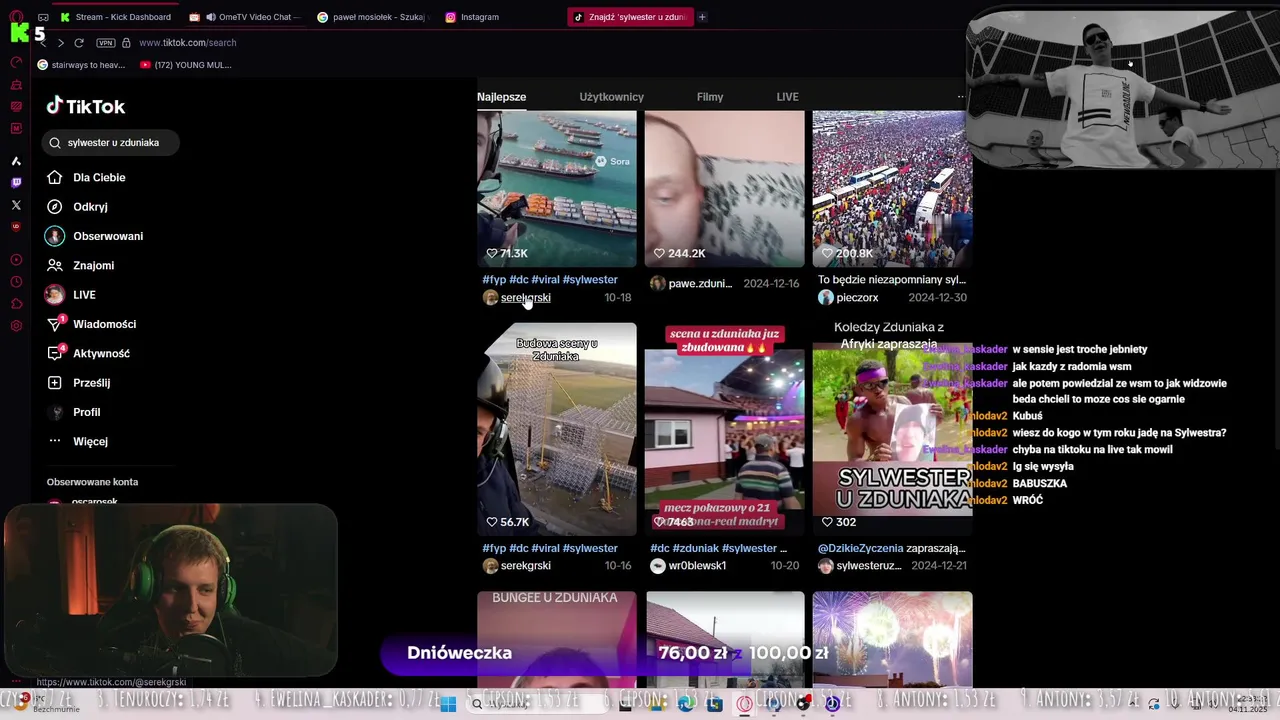Open new browser tab with plus button
1280x720 pixels.
[x=702, y=17]
